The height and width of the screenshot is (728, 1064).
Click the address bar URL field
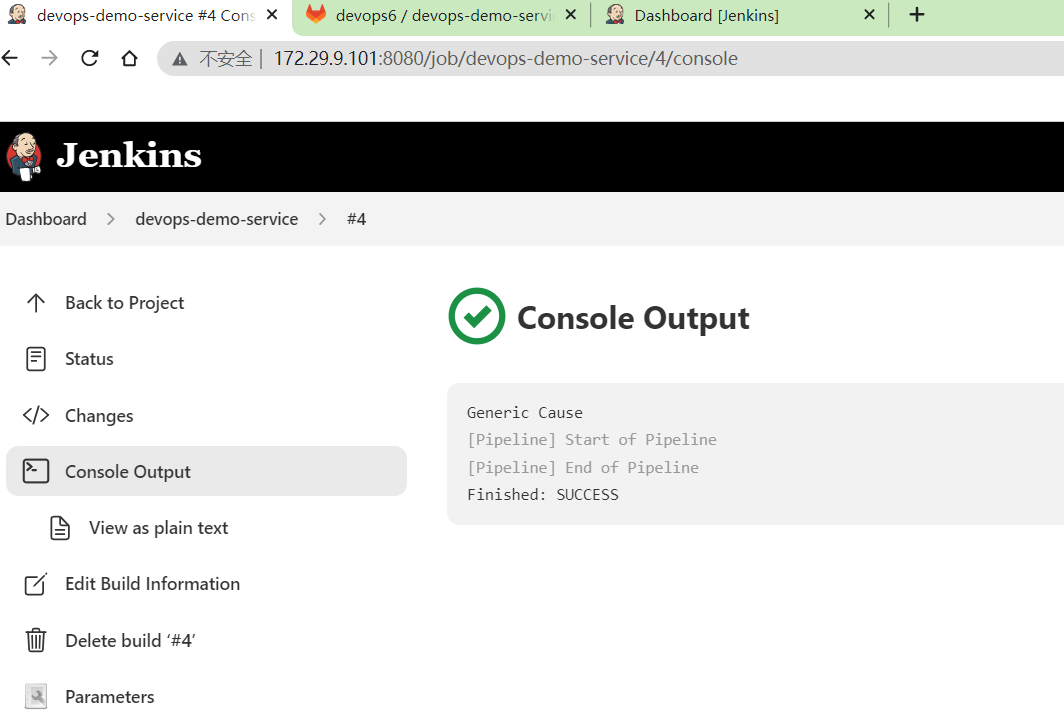[x=611, y=58]
